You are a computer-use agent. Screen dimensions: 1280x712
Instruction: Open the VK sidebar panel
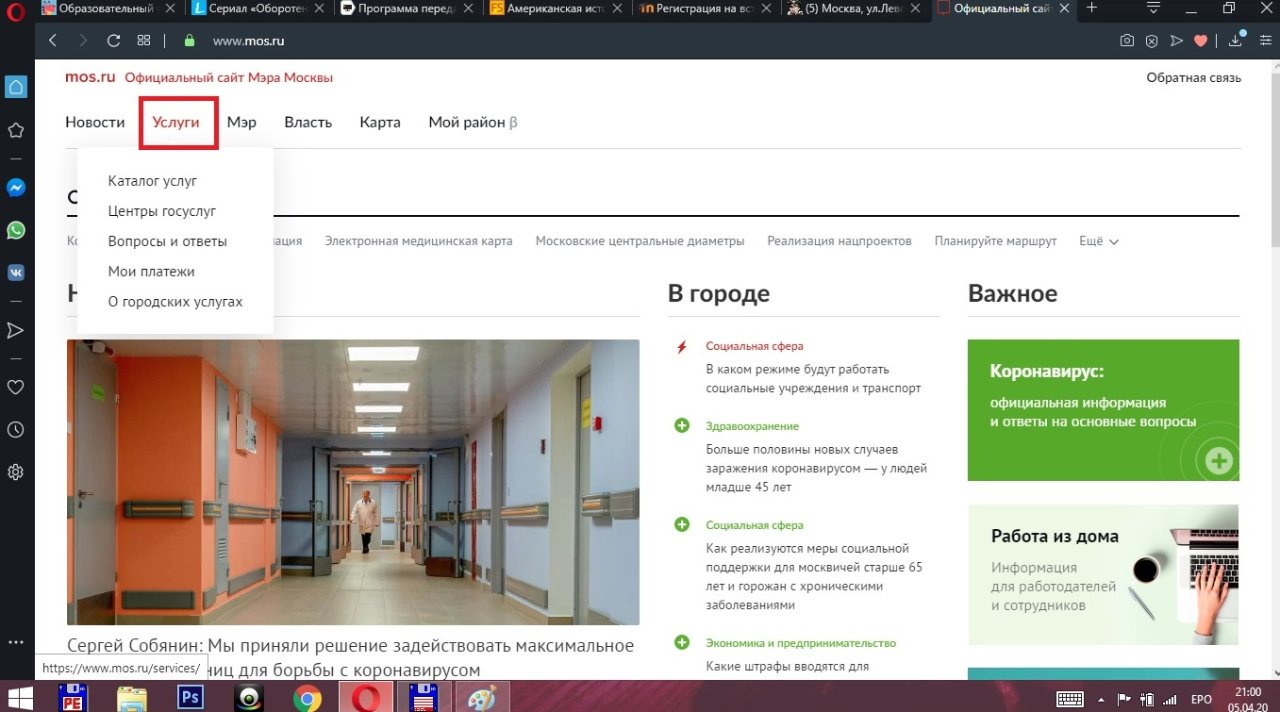tap(16, 272)
